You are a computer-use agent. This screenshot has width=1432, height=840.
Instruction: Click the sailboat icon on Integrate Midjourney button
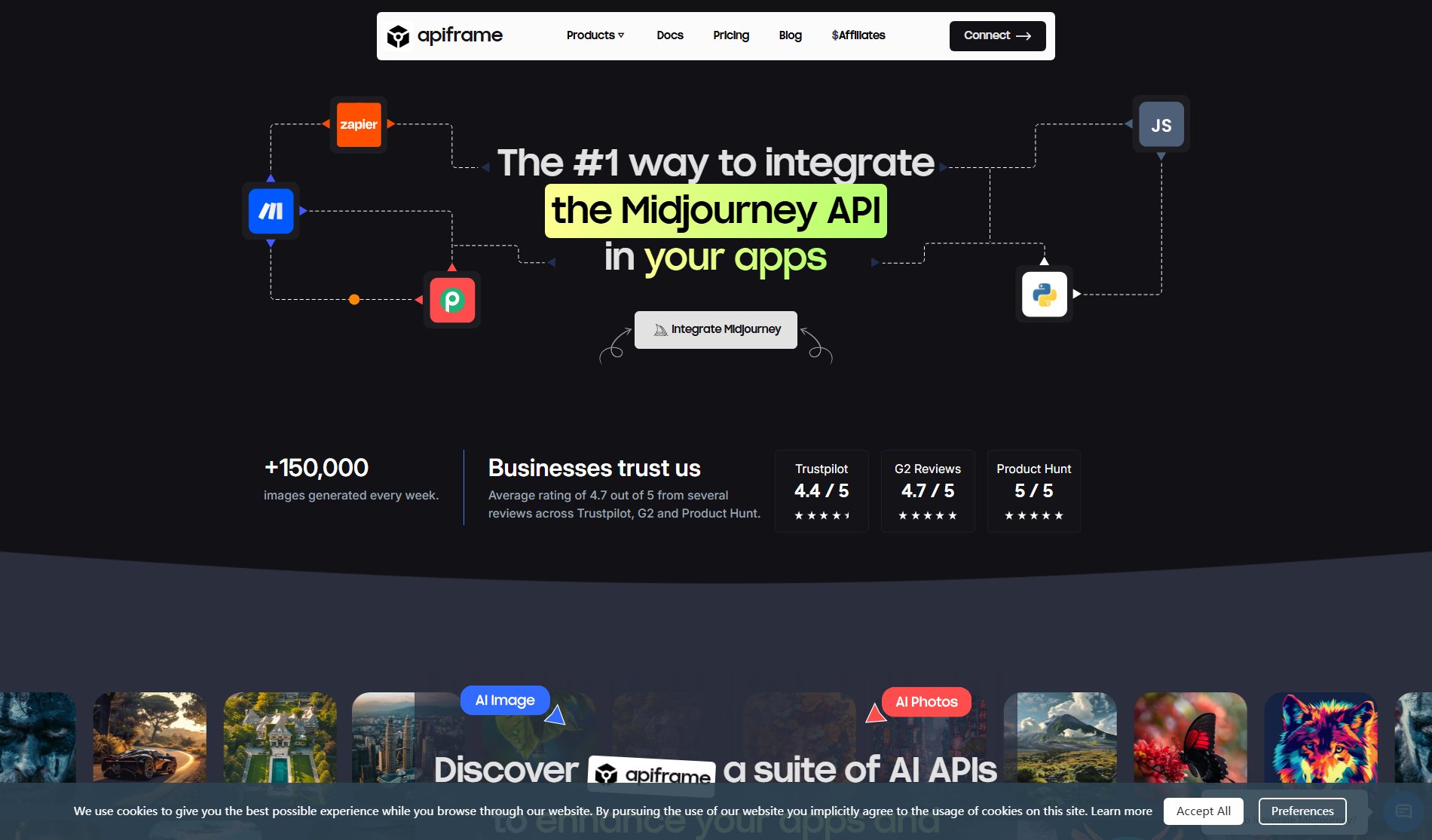[661, 328]
